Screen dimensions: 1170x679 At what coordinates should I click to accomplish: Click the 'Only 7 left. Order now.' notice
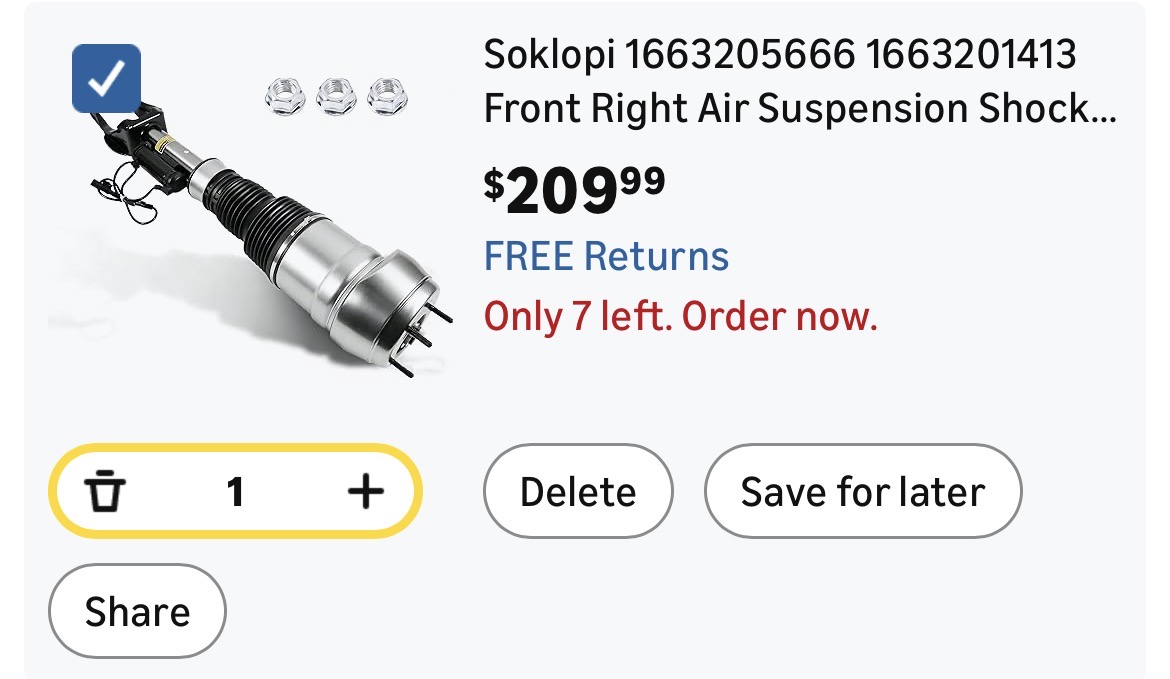pyautogui.click(x=680, y=317)
